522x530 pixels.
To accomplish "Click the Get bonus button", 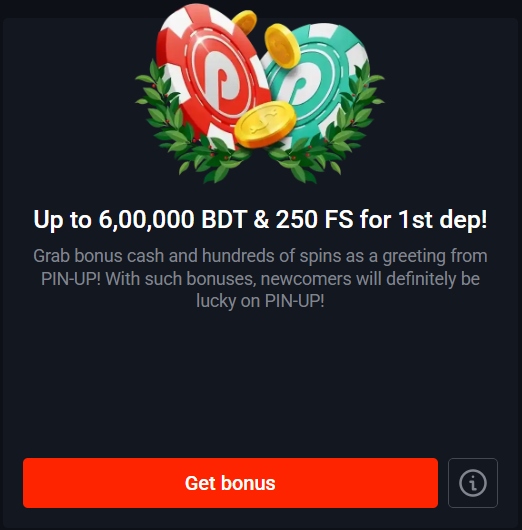I will (x=230, y=483).
